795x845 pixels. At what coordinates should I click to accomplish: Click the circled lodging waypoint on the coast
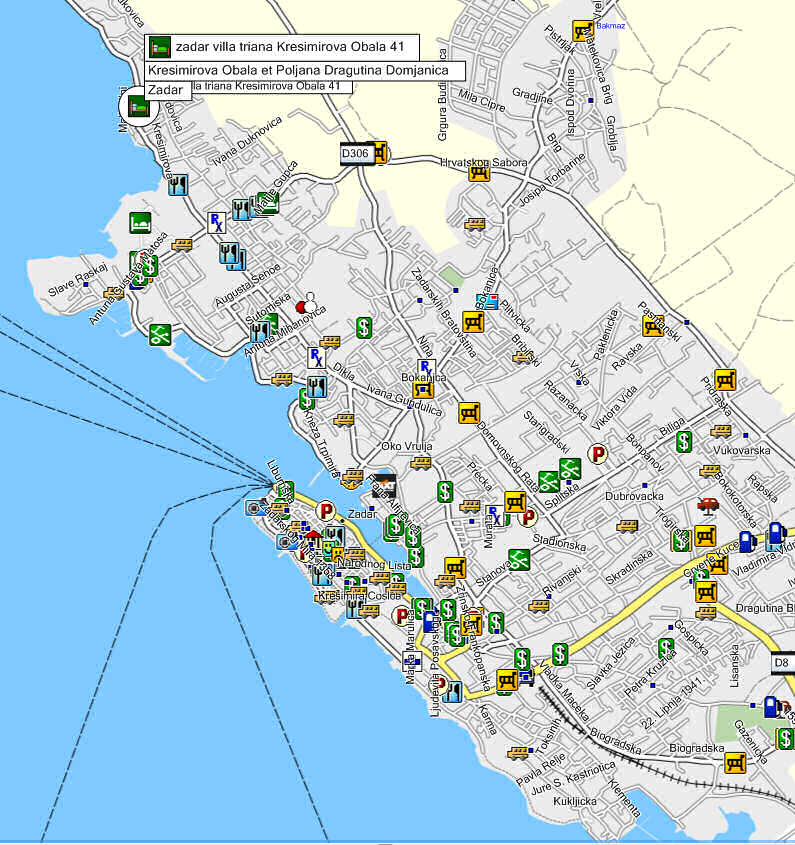click(138, 106)
